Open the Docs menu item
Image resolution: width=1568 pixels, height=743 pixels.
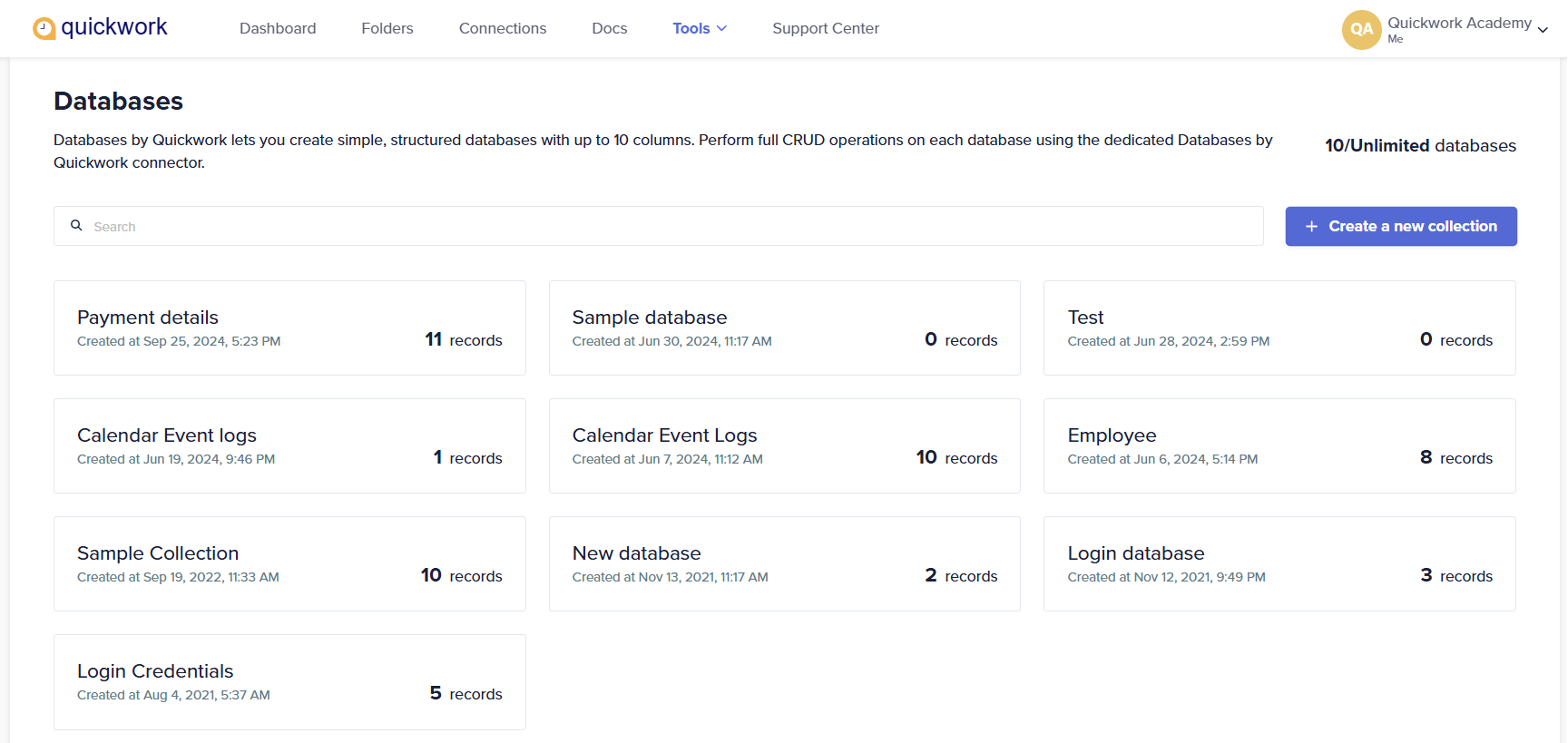pyautogui.click(x=610, y=28)
